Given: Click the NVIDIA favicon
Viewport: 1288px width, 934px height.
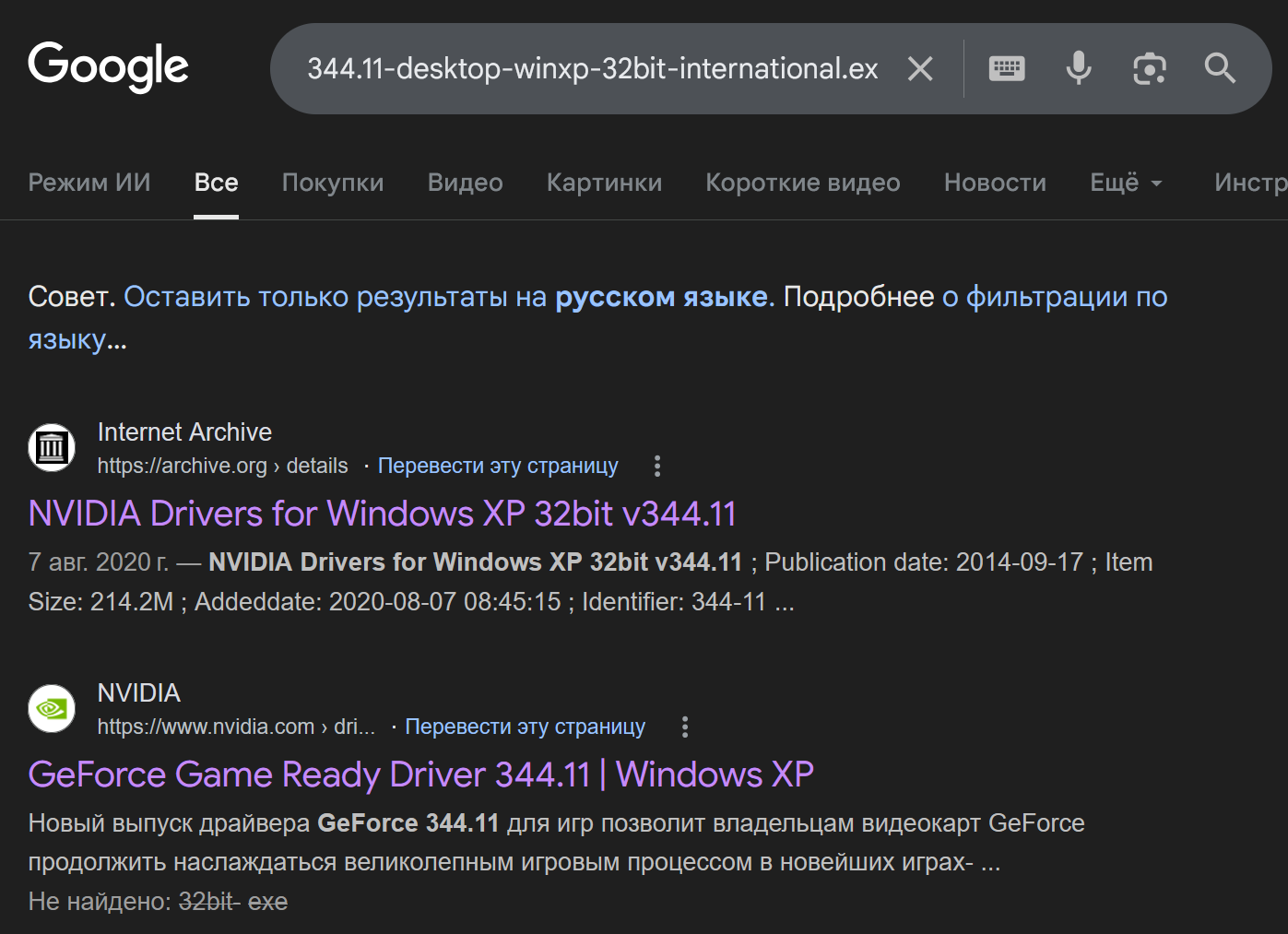Looking at the screenshot, I should (52, 709).
